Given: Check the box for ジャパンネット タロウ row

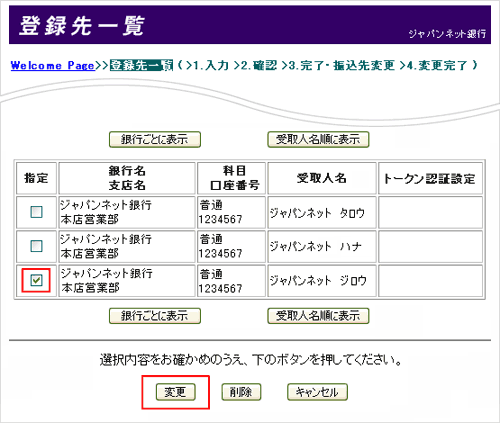Looking at the screenshot, I should click(x=36, y=212).
